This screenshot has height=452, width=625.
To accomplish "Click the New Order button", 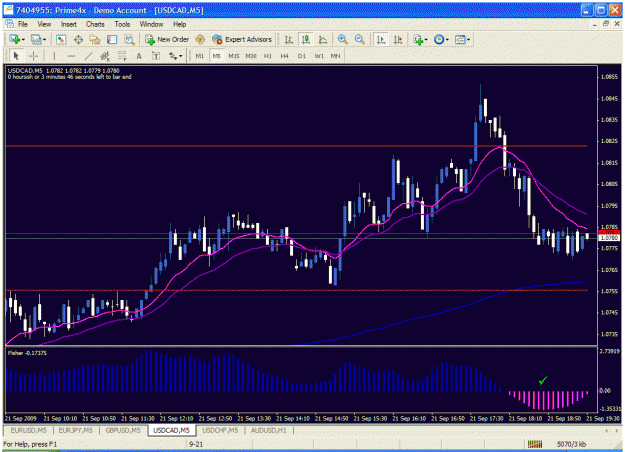I will point(167,39).
